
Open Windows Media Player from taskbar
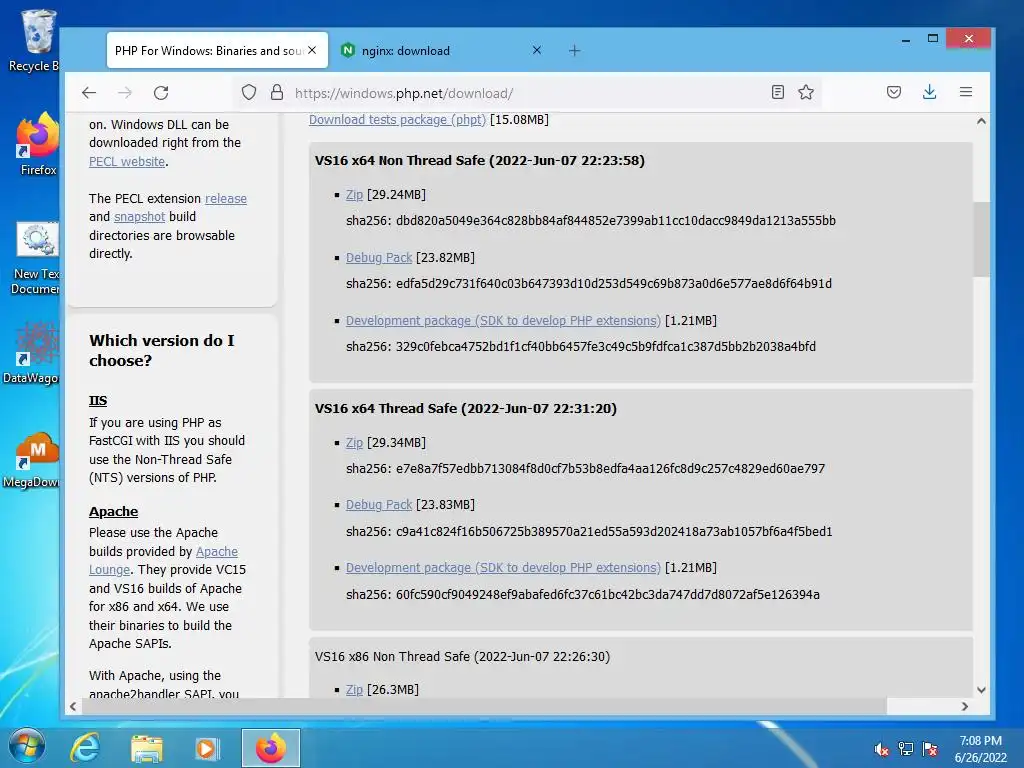[207, 748]
